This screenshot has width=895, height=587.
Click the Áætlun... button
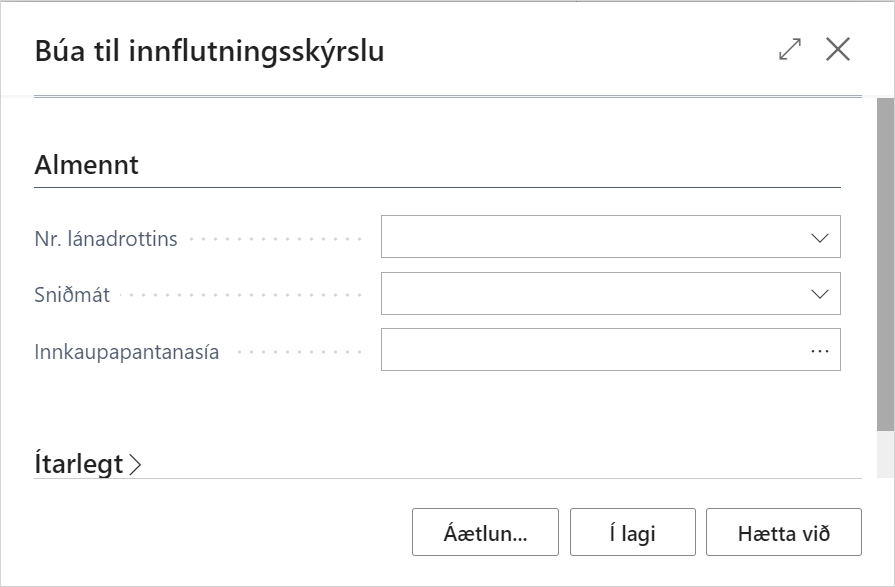coord(485,533)
